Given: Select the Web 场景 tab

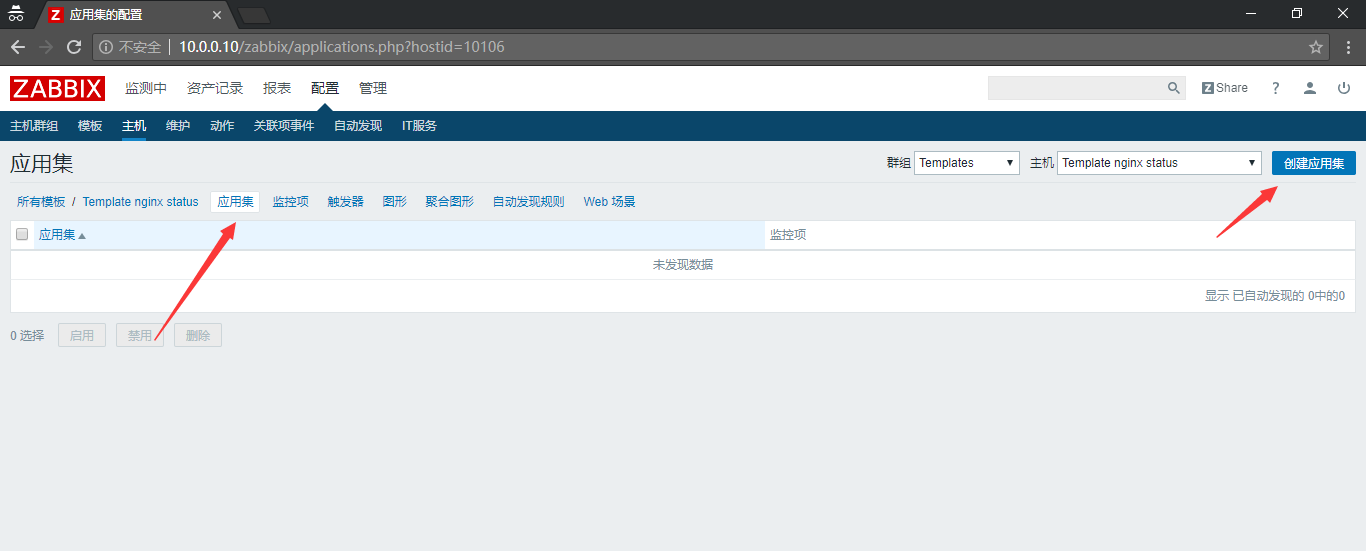Looking at the screenshot, I should pyautogui.click(x=610, y=202).
